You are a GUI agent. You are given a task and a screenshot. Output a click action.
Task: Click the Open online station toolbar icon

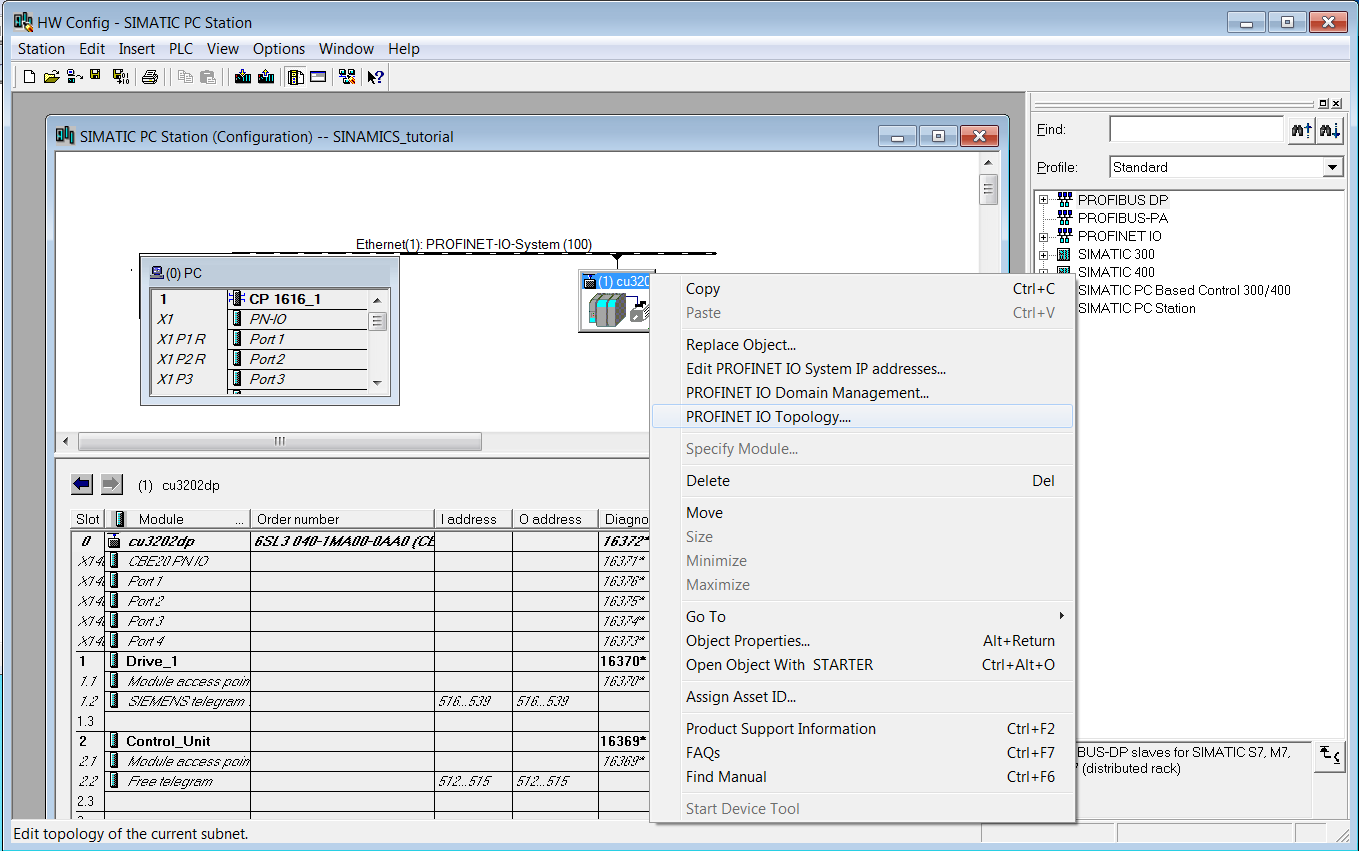[x=74, y=76]
